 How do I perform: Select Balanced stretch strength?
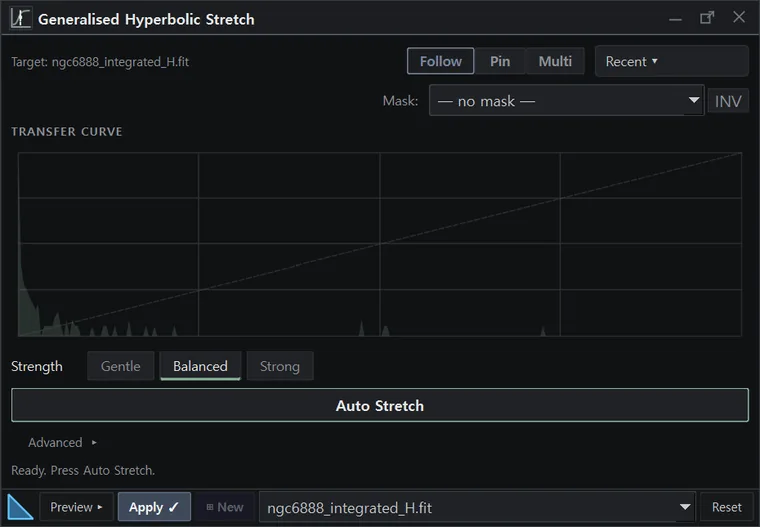pos(200,366)
